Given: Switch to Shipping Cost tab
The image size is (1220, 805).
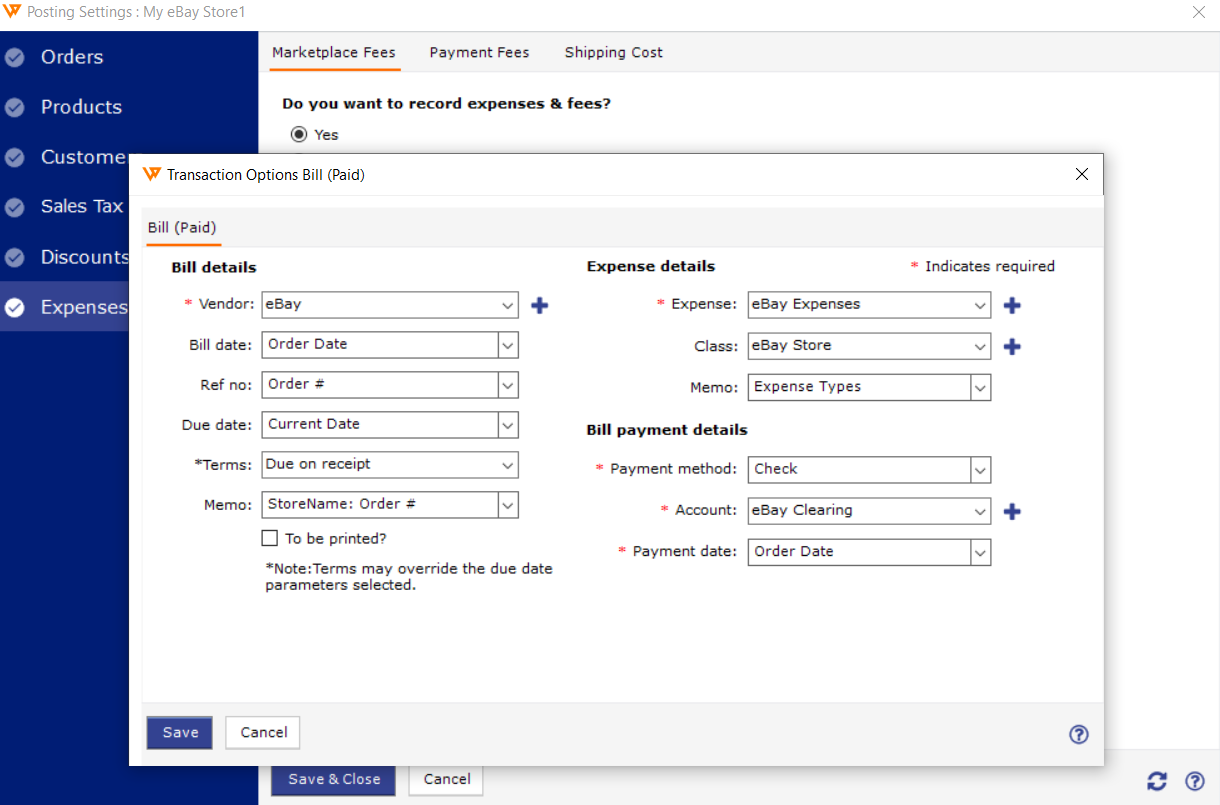Looking at the screenshot, I should 614,53.
